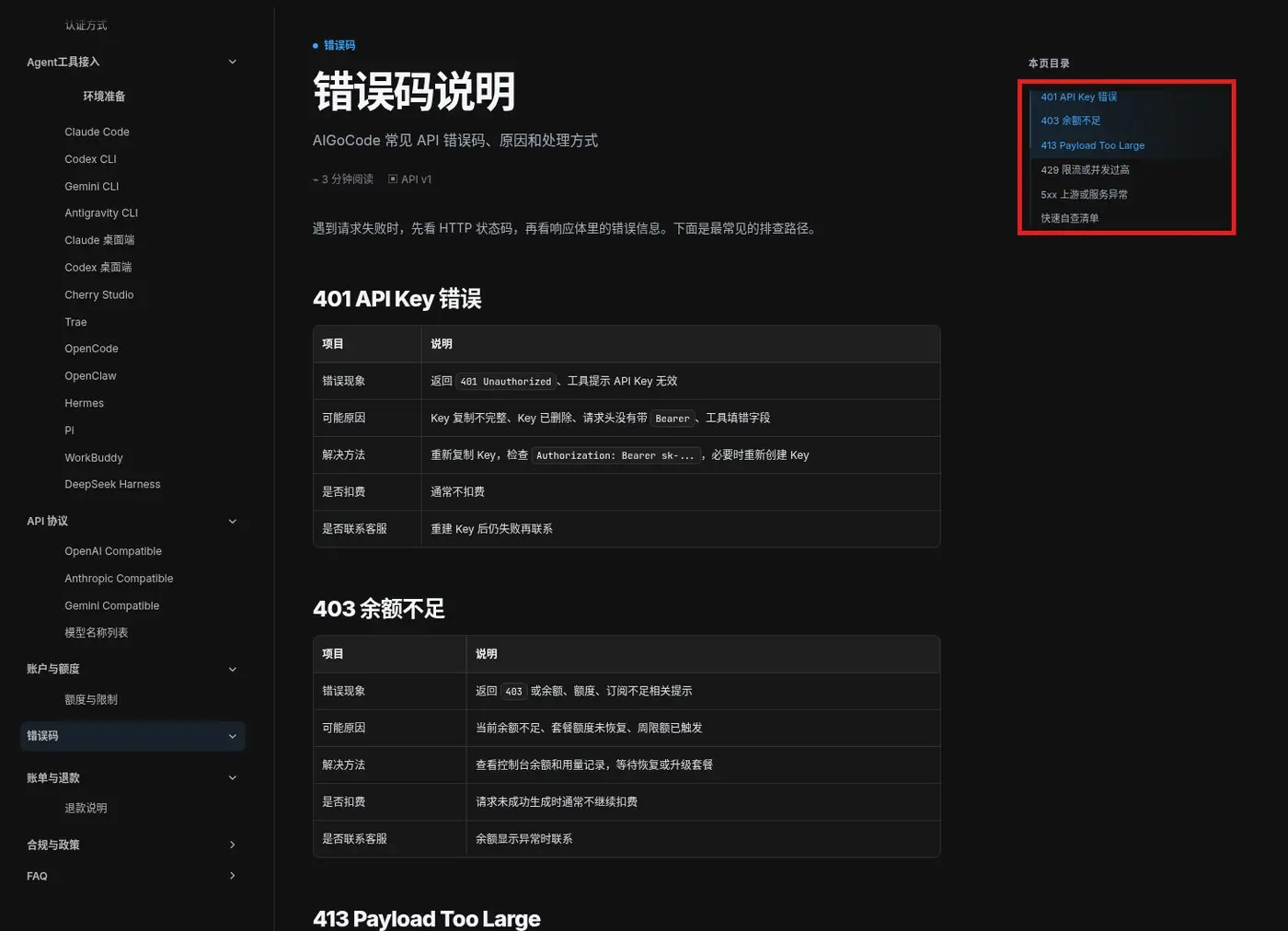Jump to 快速自查清单 in contents
The height and width of the screenshot is (931, 1288).
coord(1069,219)
